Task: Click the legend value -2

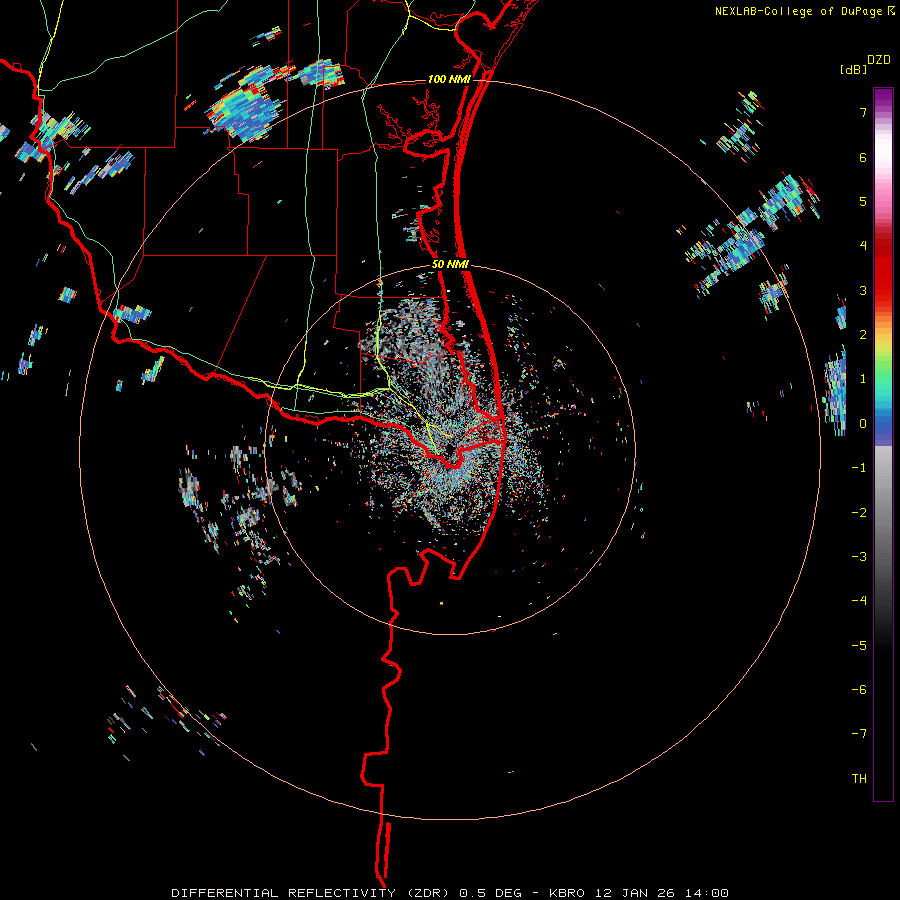Action: click(x=859, y=513)
